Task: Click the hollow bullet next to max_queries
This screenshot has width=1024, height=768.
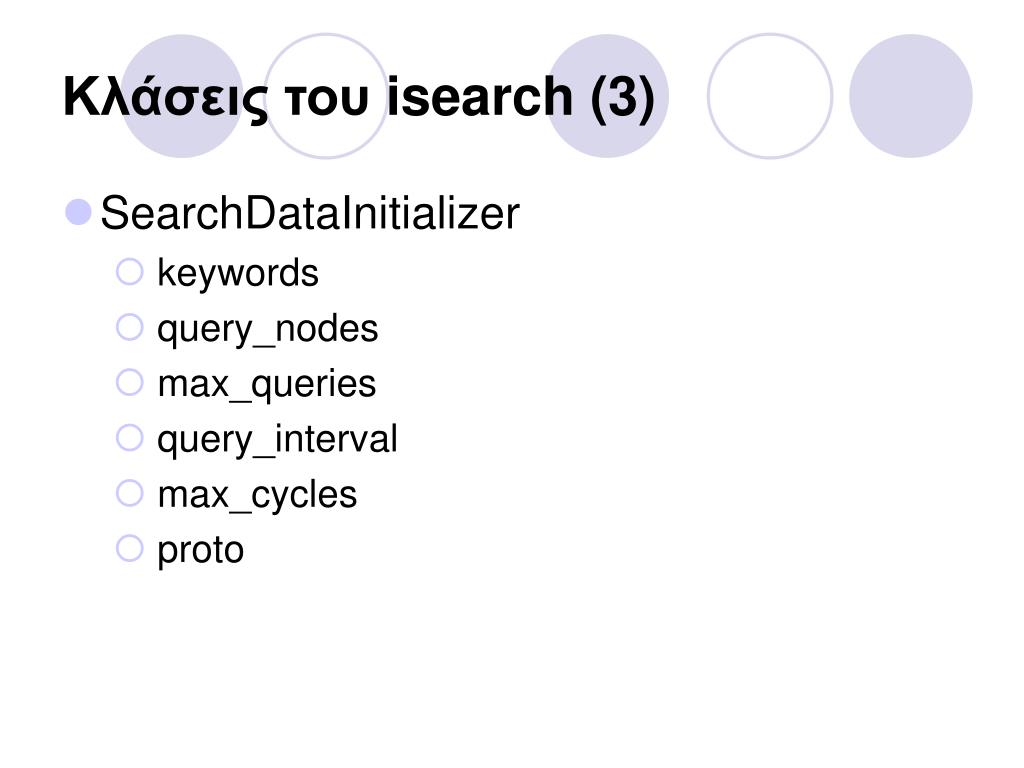Action: (x=129, y=383)
